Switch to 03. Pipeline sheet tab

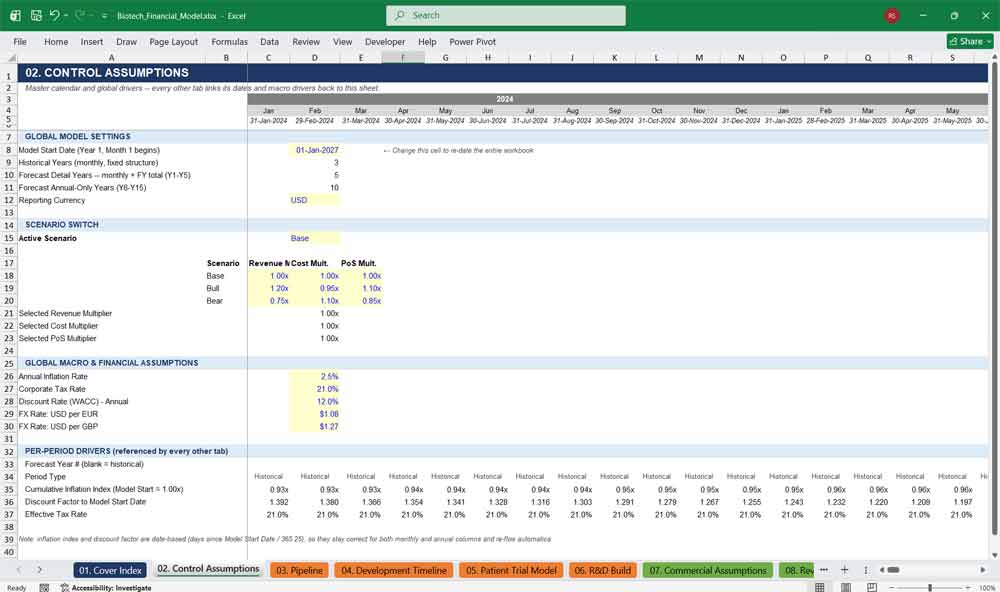[x=300, y=570]
